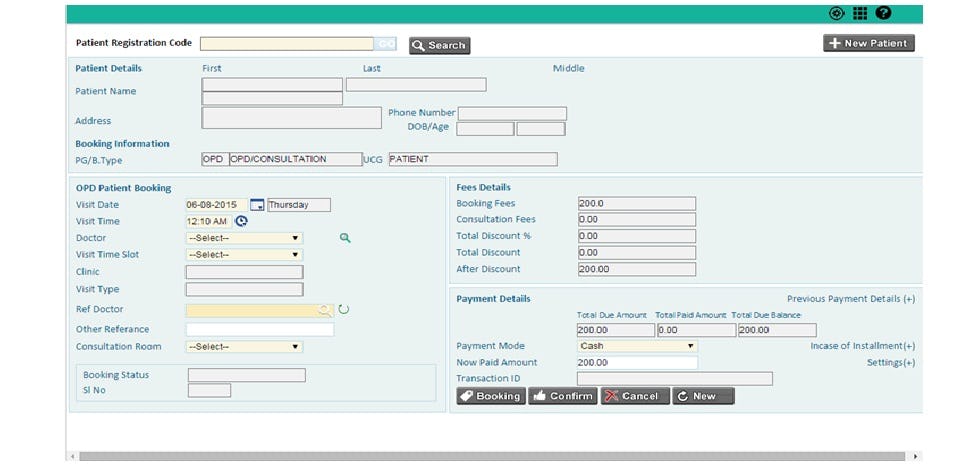Open the apps grid icon in header

click(x=860, y=14)
